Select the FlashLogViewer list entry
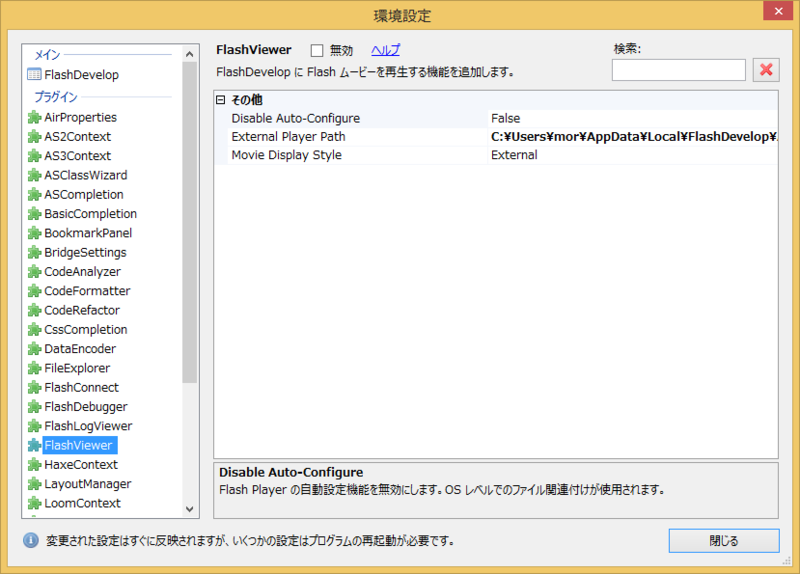Viewport: 800px width, 574px height. [88, 426]
